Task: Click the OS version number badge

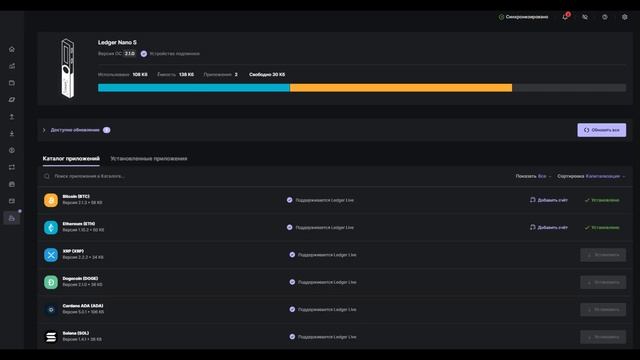Action: 129,54
